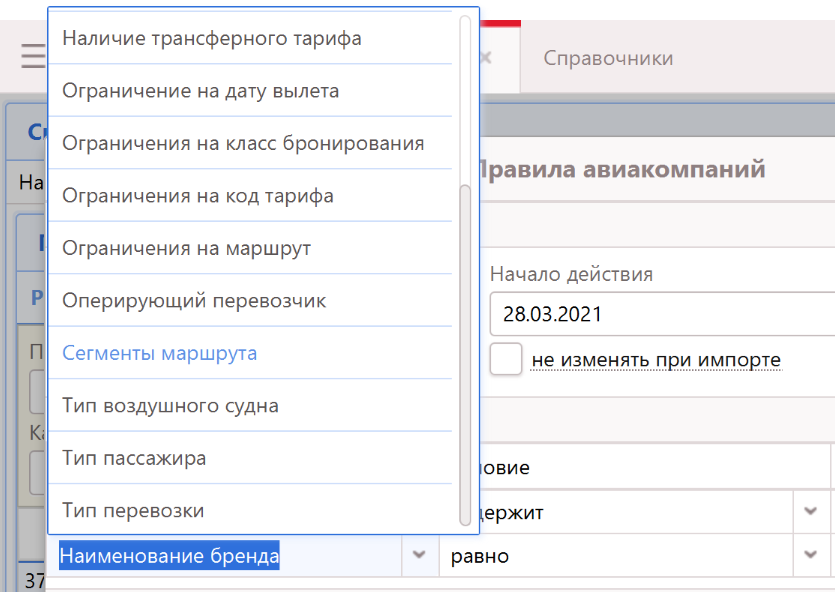
Task: Switch to the Справочники tab
Action: tap(608, 58)
